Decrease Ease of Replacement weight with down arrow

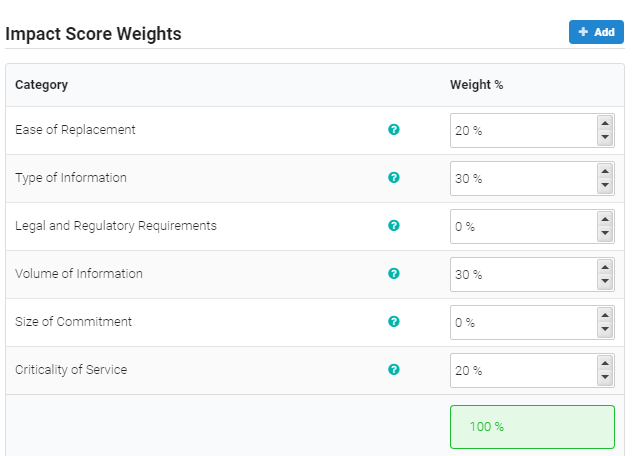605,137
